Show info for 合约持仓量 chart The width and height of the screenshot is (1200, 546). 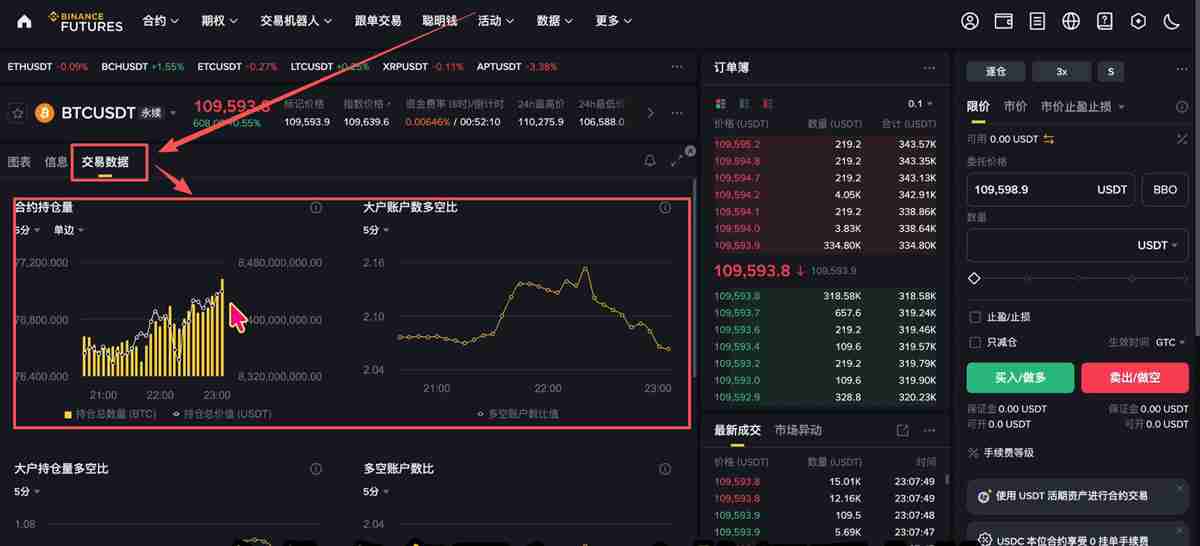click(x=316, y=208)
